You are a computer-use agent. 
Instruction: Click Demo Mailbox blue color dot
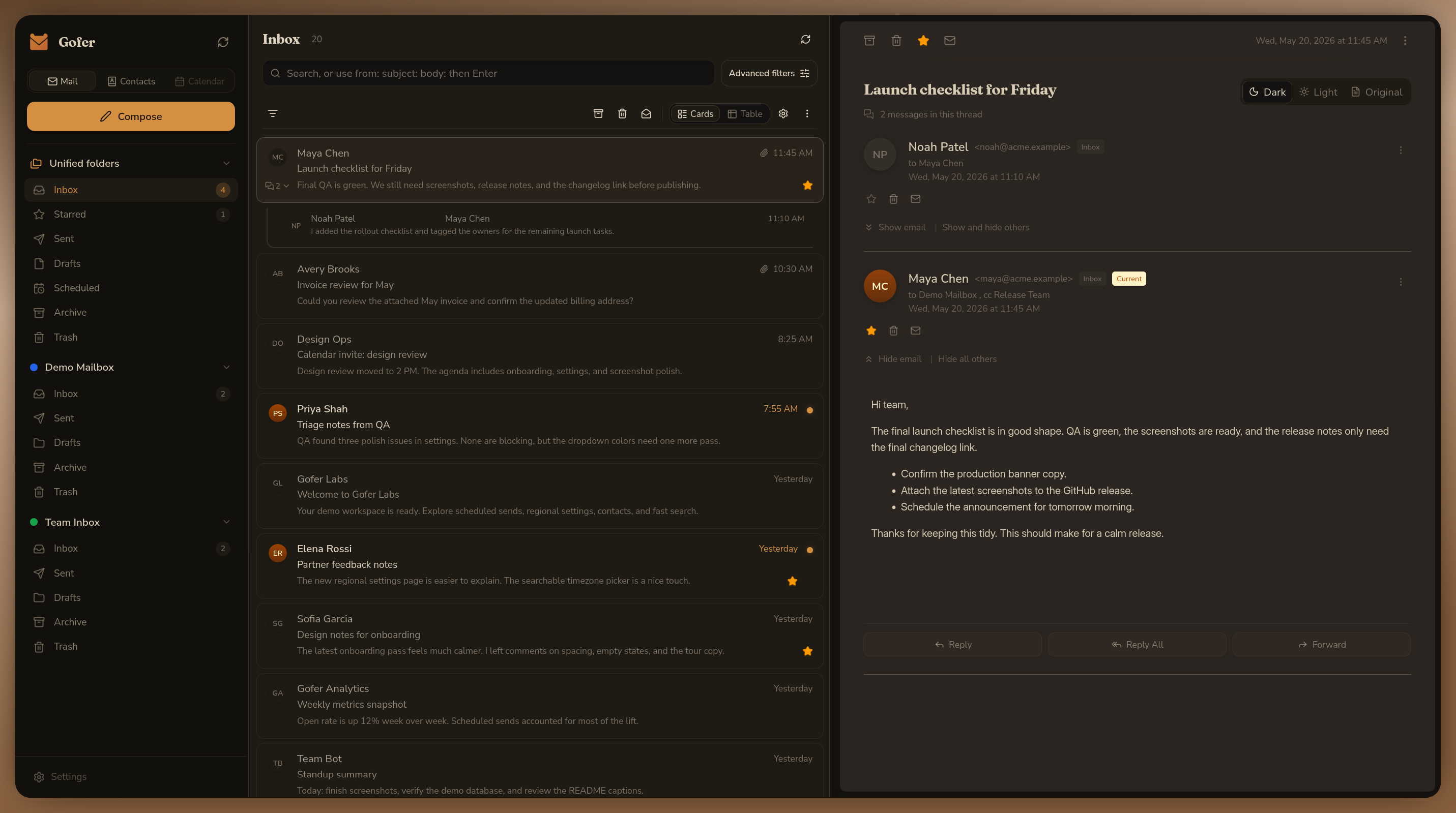tap(34, 367)
